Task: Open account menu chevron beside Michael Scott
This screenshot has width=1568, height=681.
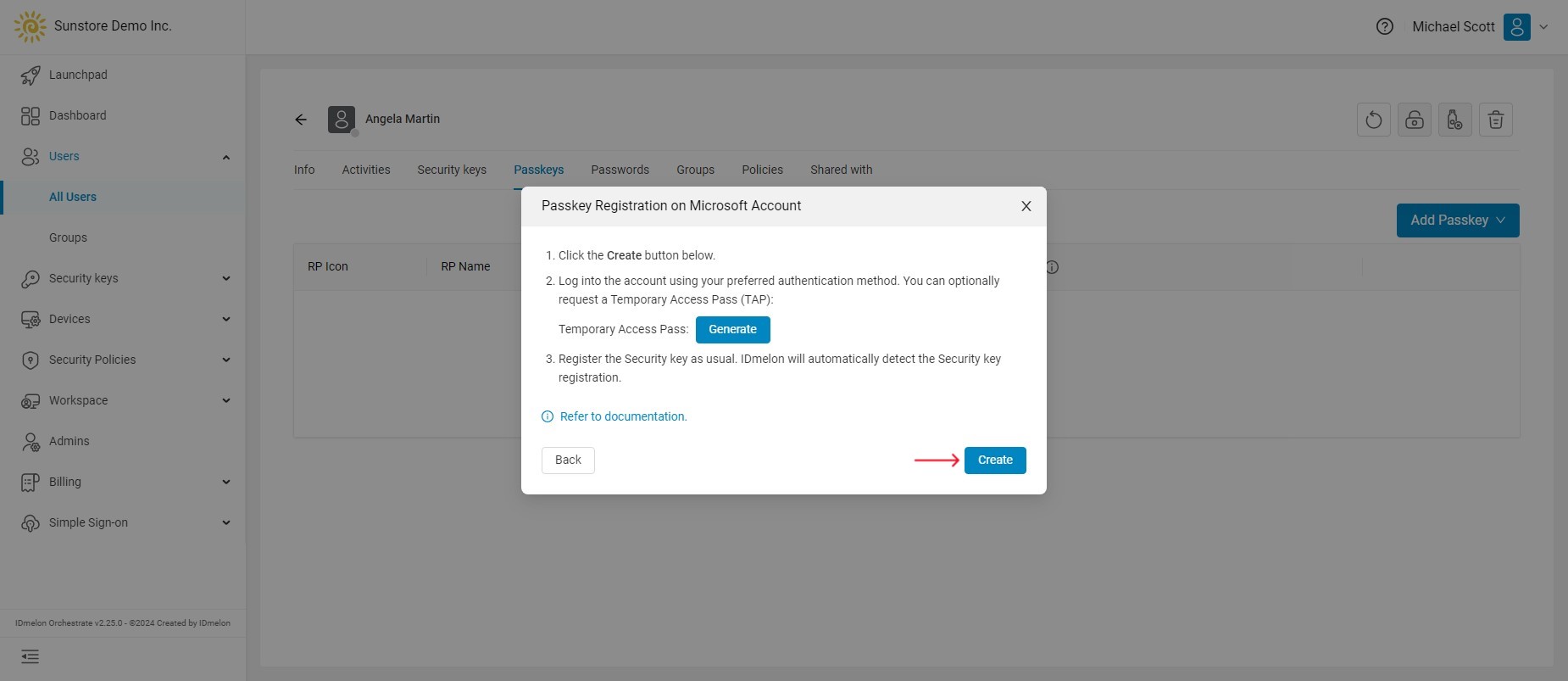Action: (1543, 27)
